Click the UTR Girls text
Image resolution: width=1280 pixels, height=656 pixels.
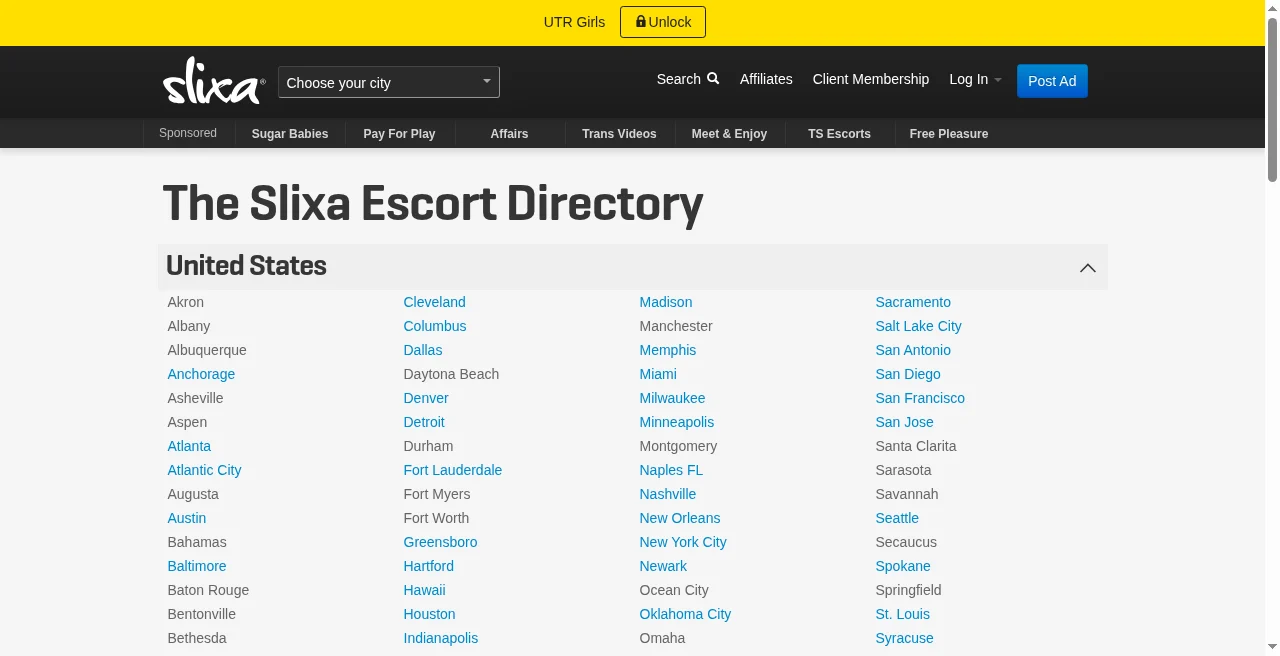coord(574,22)
